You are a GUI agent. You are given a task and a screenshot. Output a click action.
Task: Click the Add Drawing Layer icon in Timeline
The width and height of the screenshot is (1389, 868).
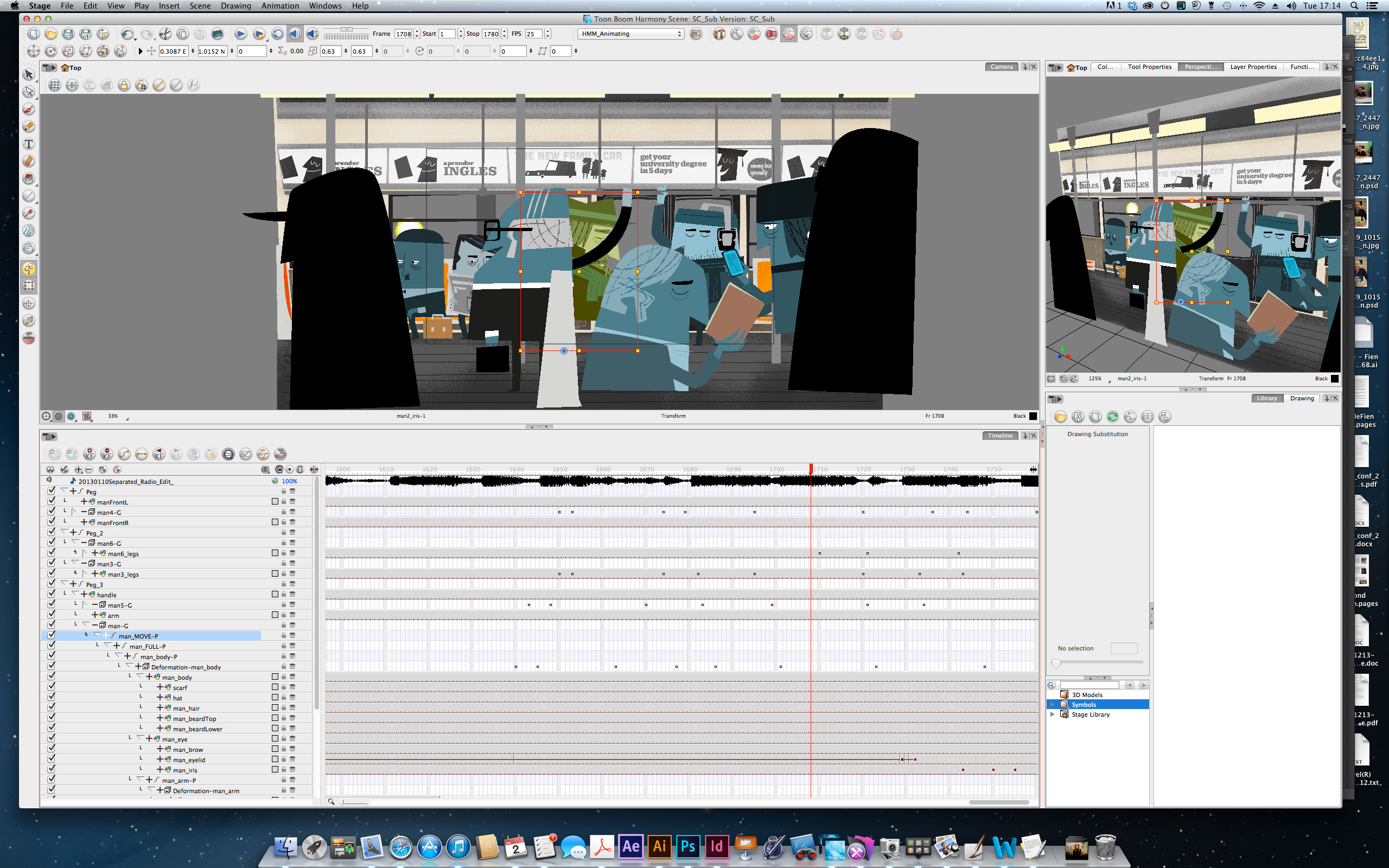coord(103,470)
